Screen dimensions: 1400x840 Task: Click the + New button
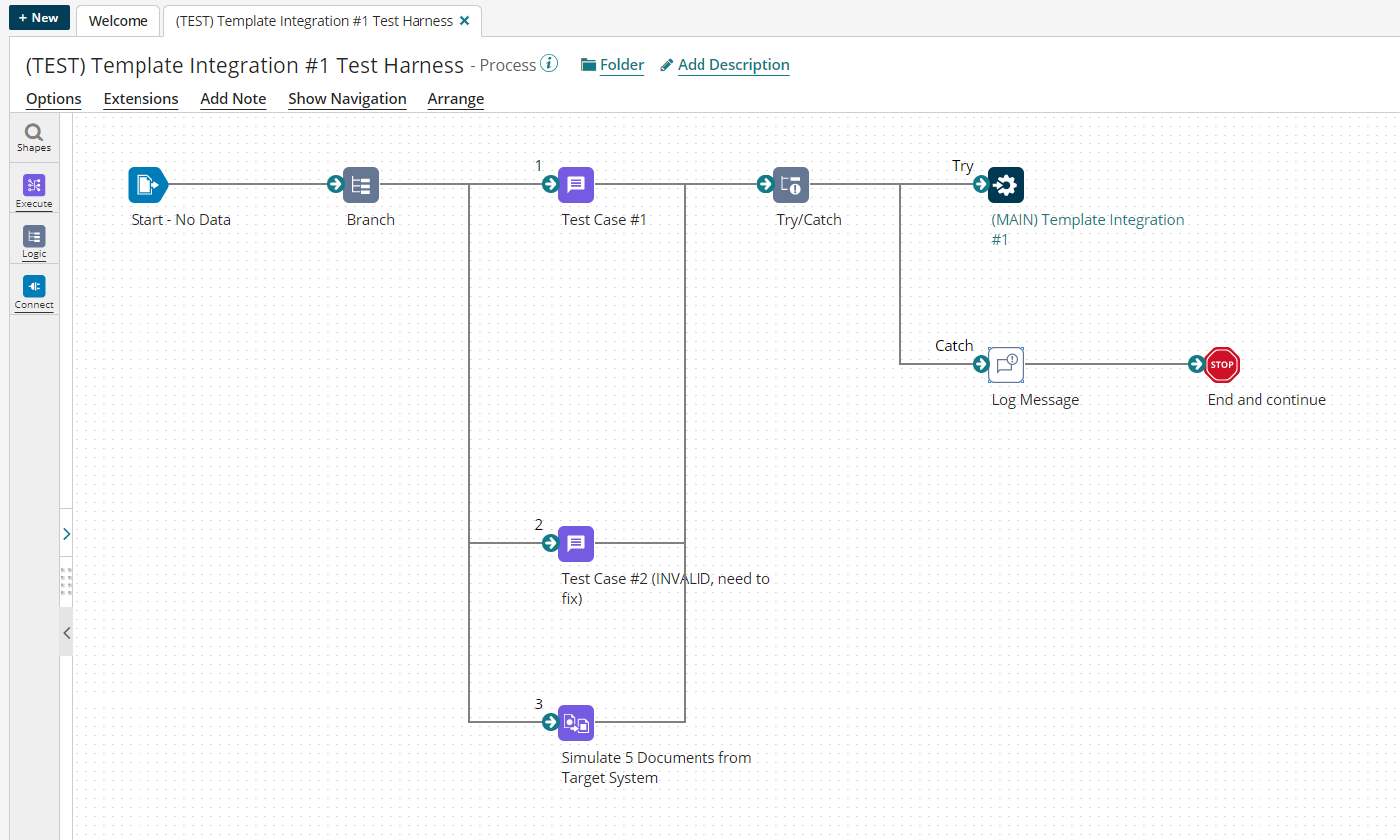[39, 18]
